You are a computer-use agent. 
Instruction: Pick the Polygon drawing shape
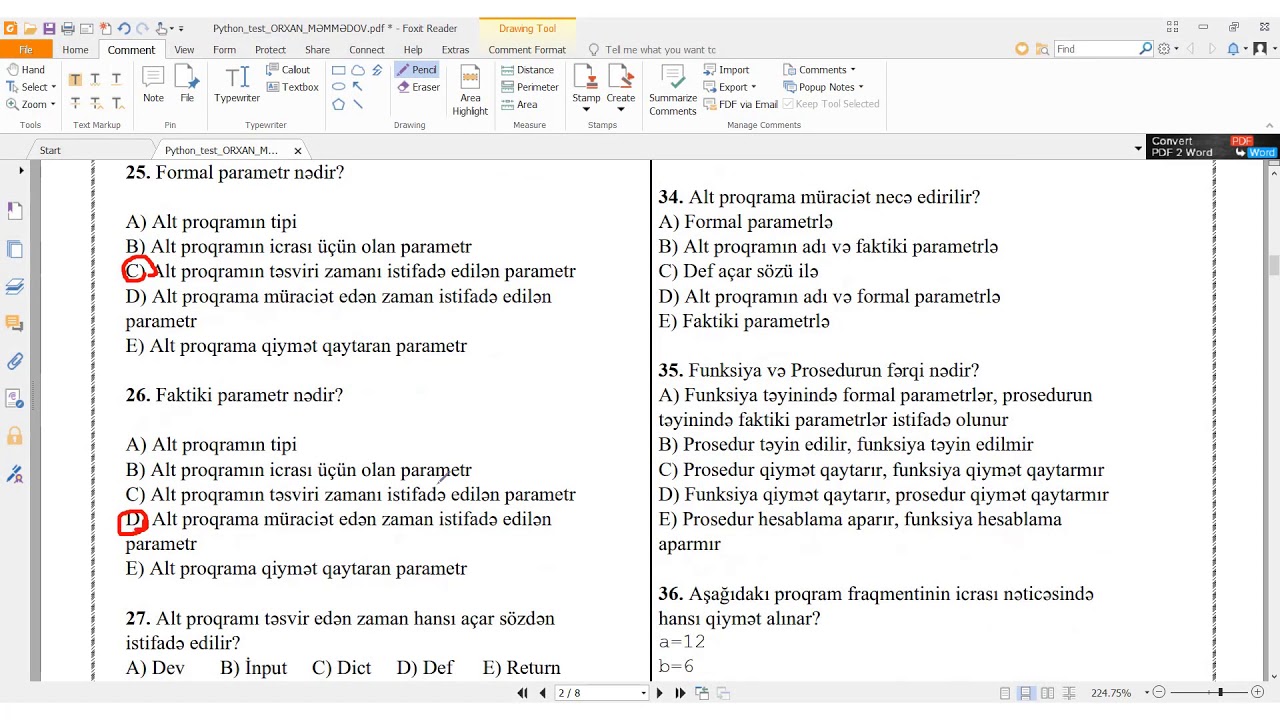(x=338, y=104)
